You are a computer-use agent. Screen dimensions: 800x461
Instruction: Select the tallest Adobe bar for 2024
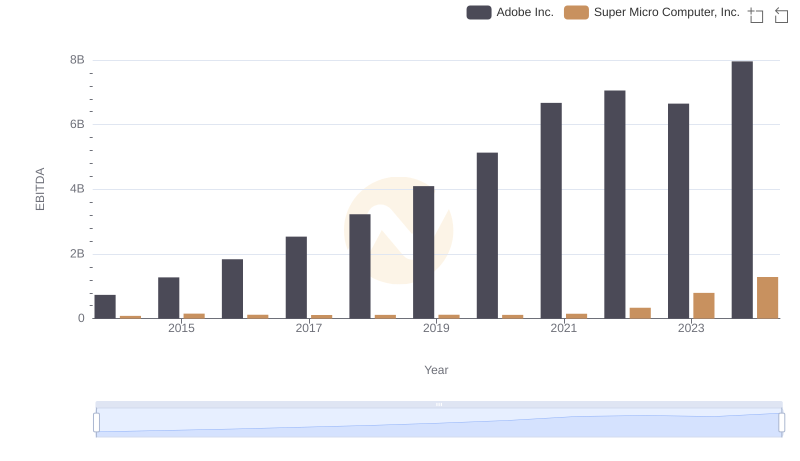pyautogui.click(x=742, y=190)
